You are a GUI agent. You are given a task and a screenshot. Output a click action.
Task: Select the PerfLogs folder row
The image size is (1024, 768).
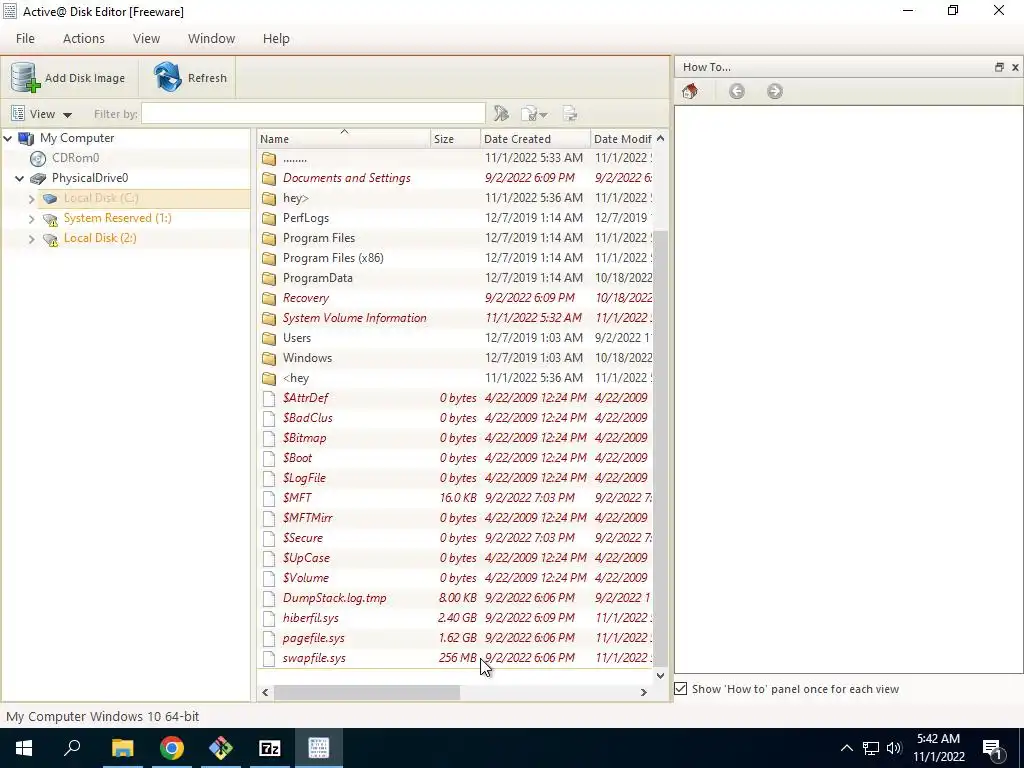[x=455, y=218]
